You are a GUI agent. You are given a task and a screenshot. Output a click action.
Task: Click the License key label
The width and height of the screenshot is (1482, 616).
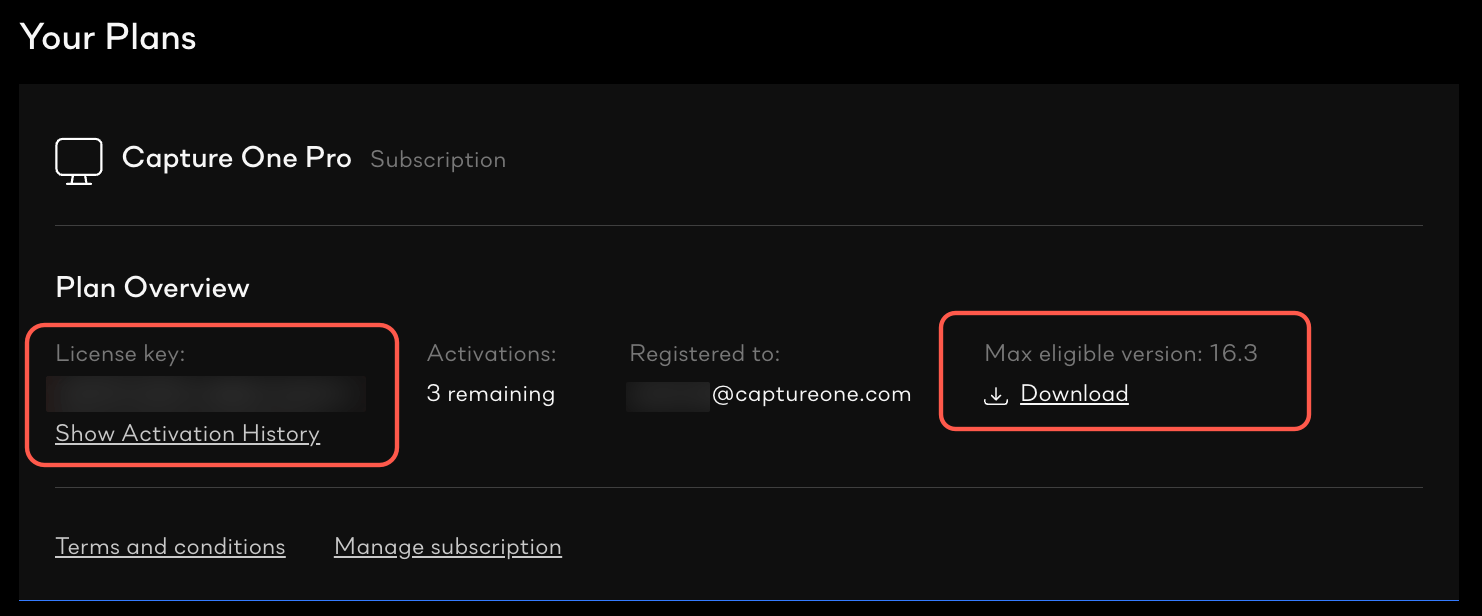coord(120,353)
